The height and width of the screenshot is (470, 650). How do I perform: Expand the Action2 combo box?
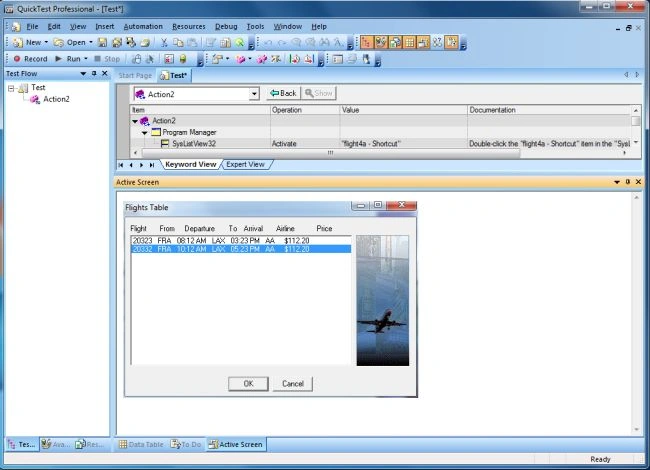coord(254,94)
